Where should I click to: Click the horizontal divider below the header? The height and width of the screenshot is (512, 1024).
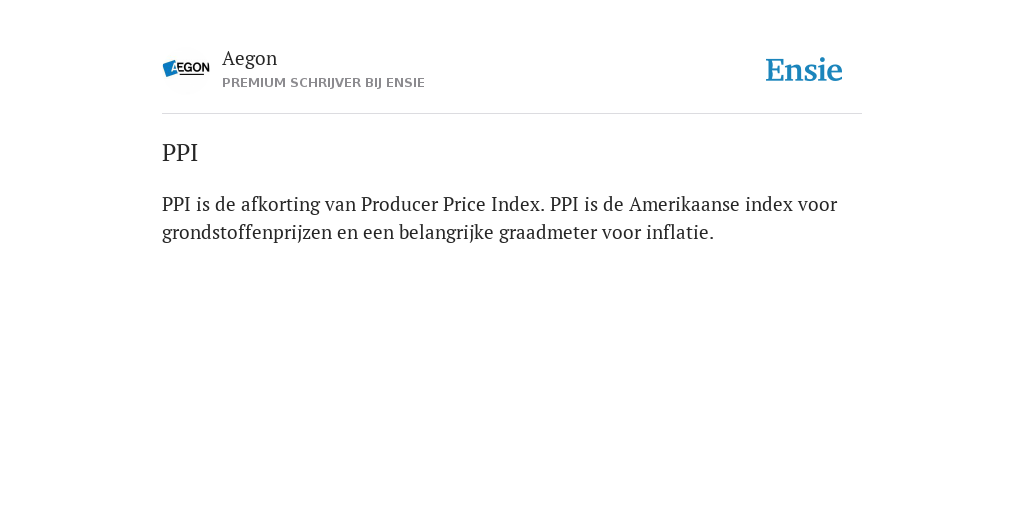pyautogui.click(x=512, y=114)
